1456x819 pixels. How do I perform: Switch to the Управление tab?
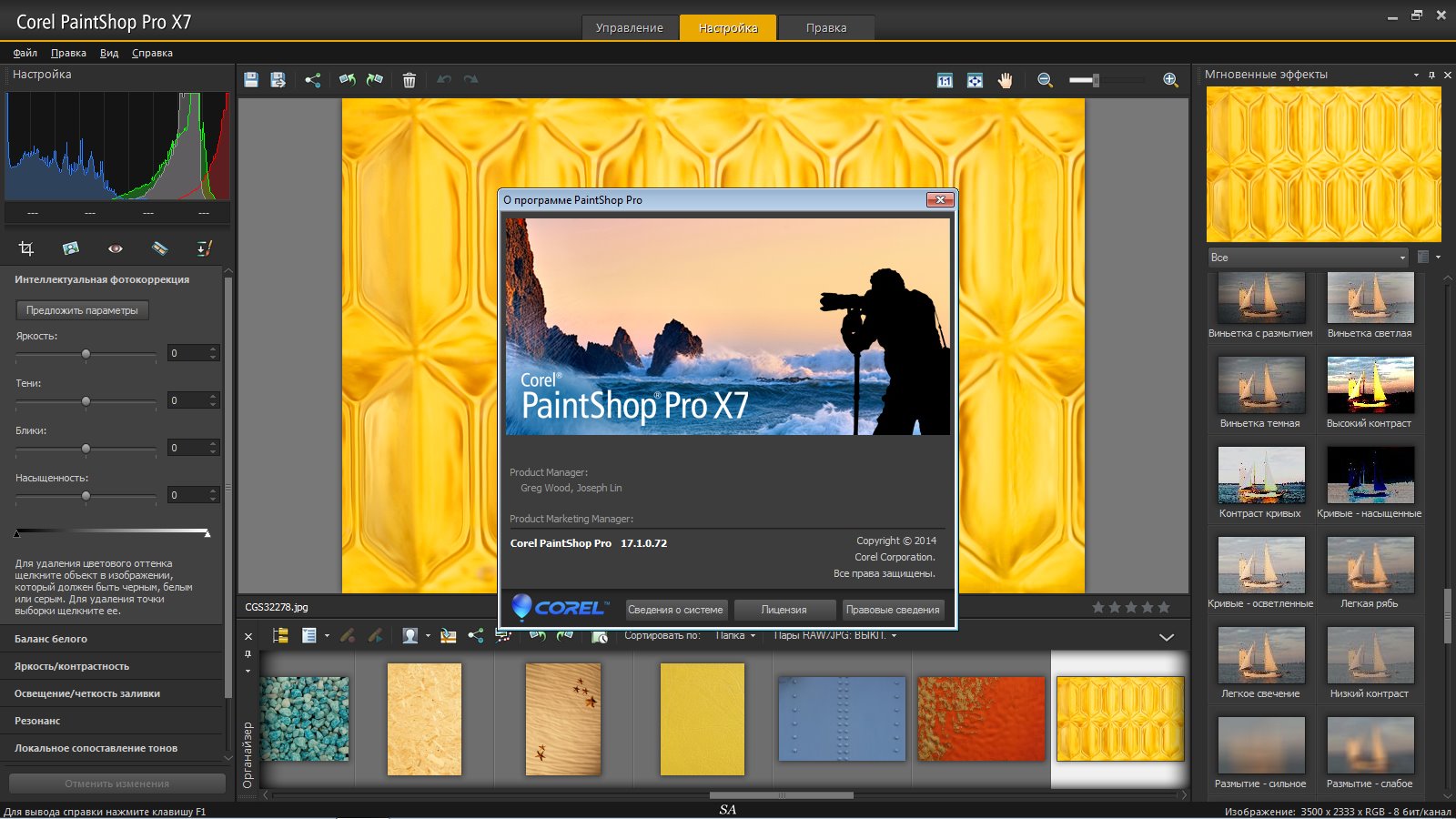630,27
